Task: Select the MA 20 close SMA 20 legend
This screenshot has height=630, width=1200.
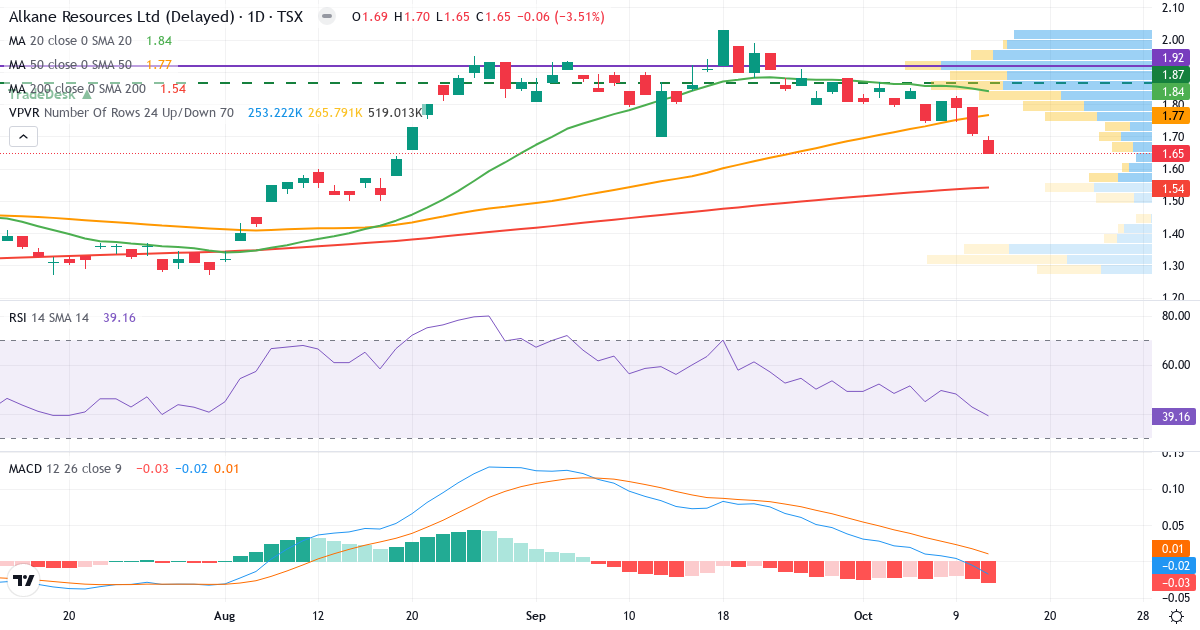Action: tap(70, 41)
